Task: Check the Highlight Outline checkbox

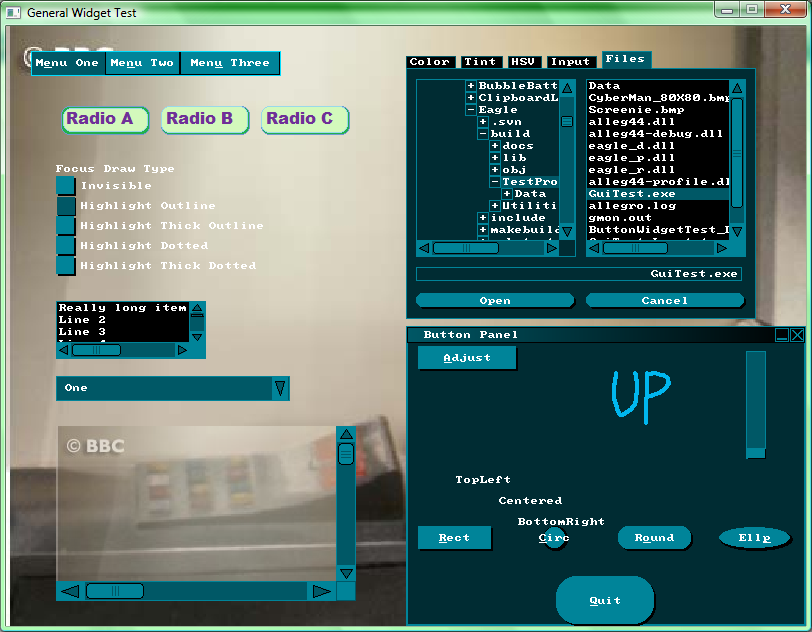Action: [x=66, y=206]
